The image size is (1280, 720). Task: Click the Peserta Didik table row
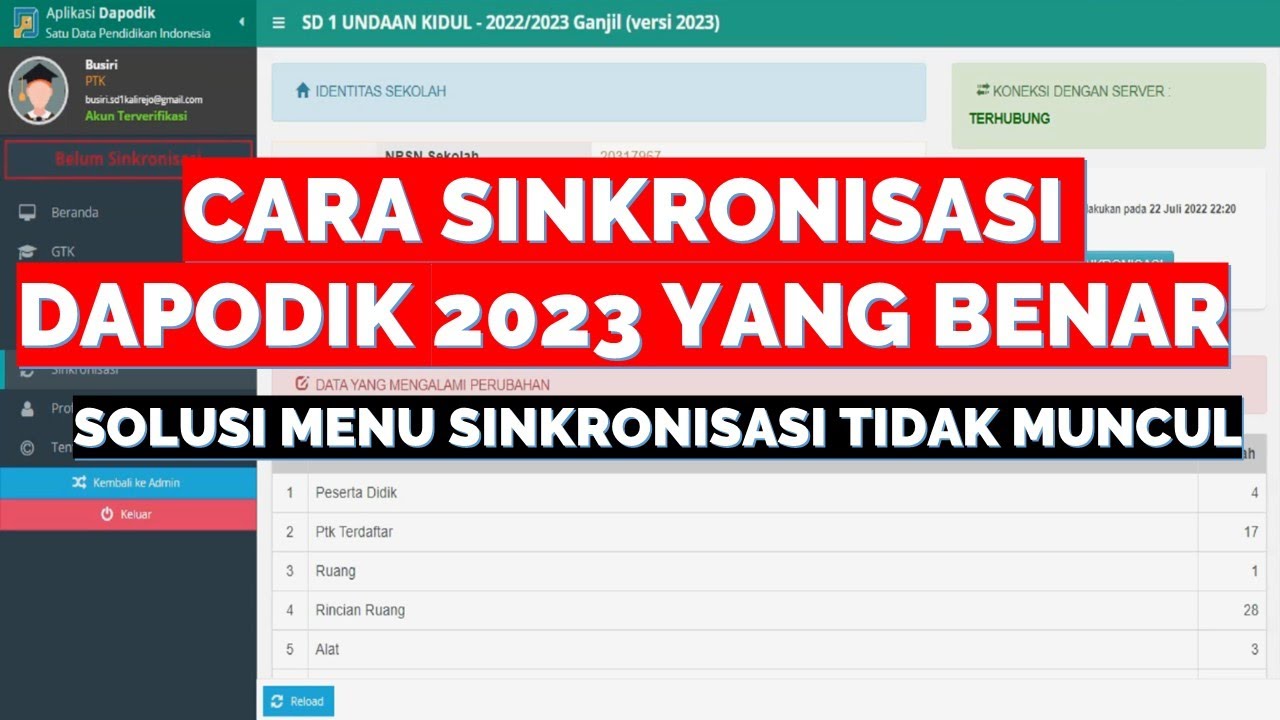769,493
